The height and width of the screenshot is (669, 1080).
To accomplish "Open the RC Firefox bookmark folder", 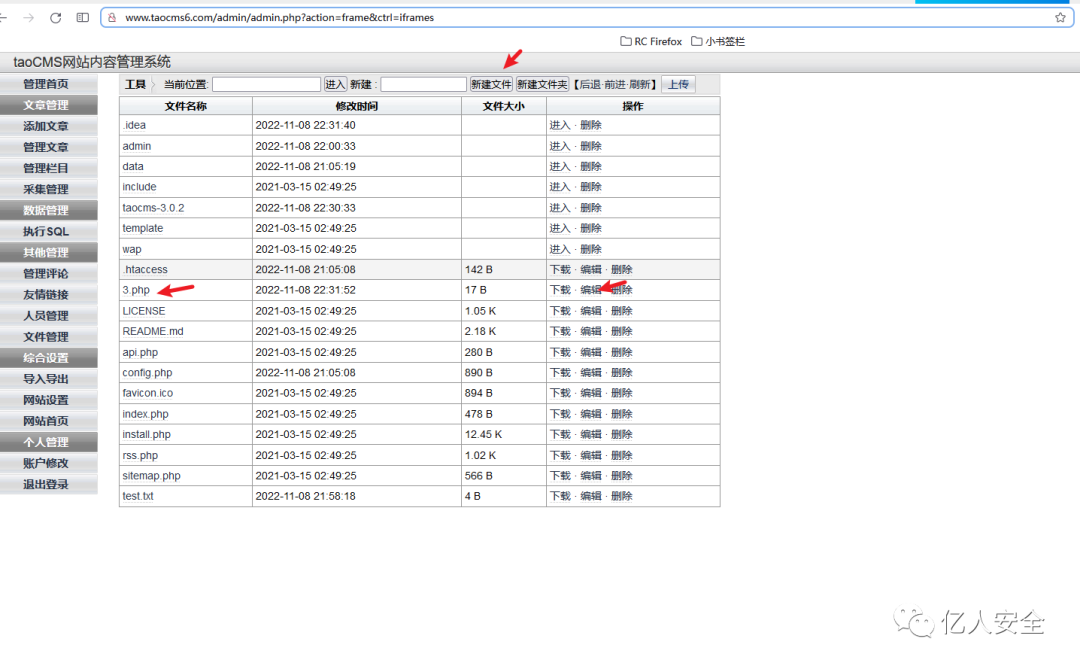I will point(651,42).
